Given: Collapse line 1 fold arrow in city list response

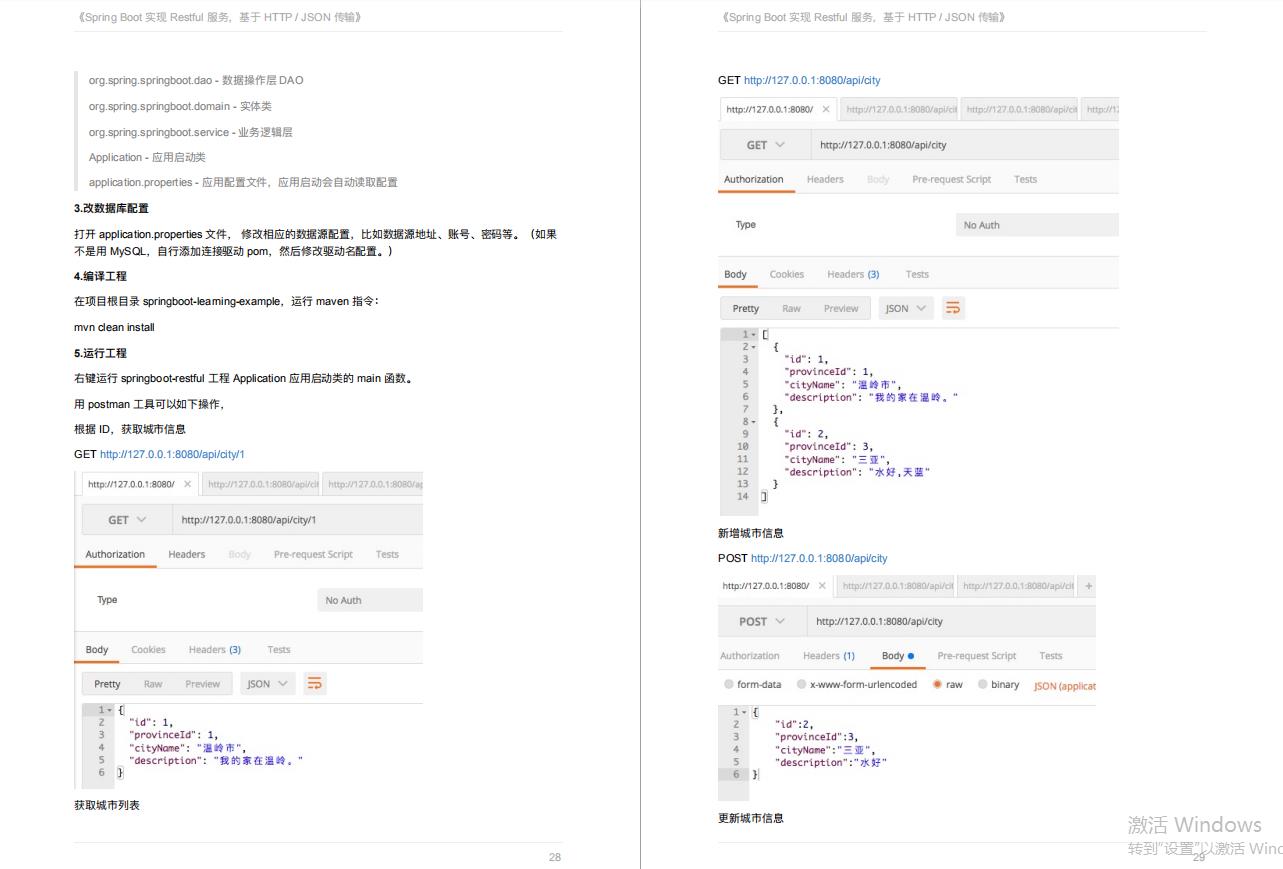Looking at the screenshot, I should pyautogui.click(x=755, y=334).
